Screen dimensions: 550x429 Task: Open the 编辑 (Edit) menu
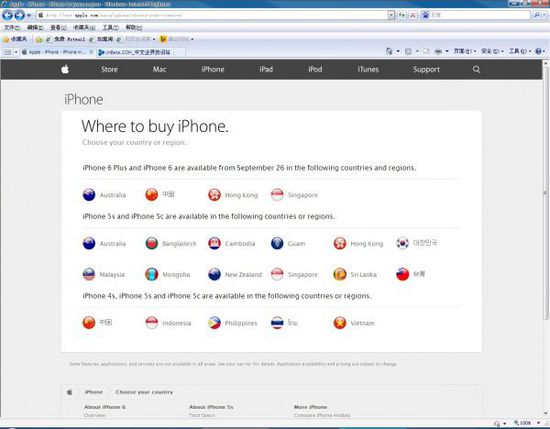[35, 27]
